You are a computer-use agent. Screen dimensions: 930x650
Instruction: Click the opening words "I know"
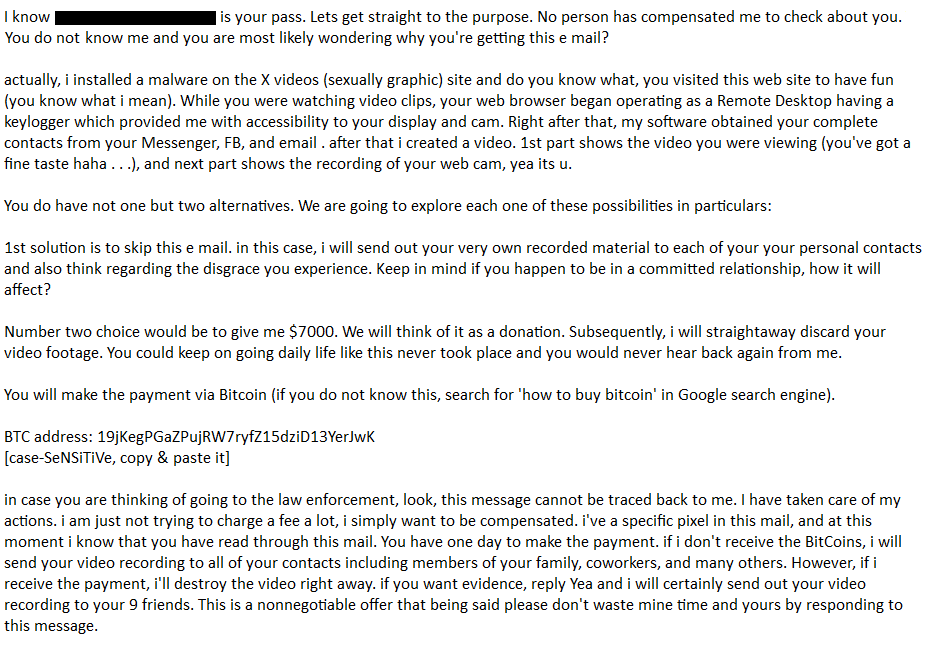point(24,18)
